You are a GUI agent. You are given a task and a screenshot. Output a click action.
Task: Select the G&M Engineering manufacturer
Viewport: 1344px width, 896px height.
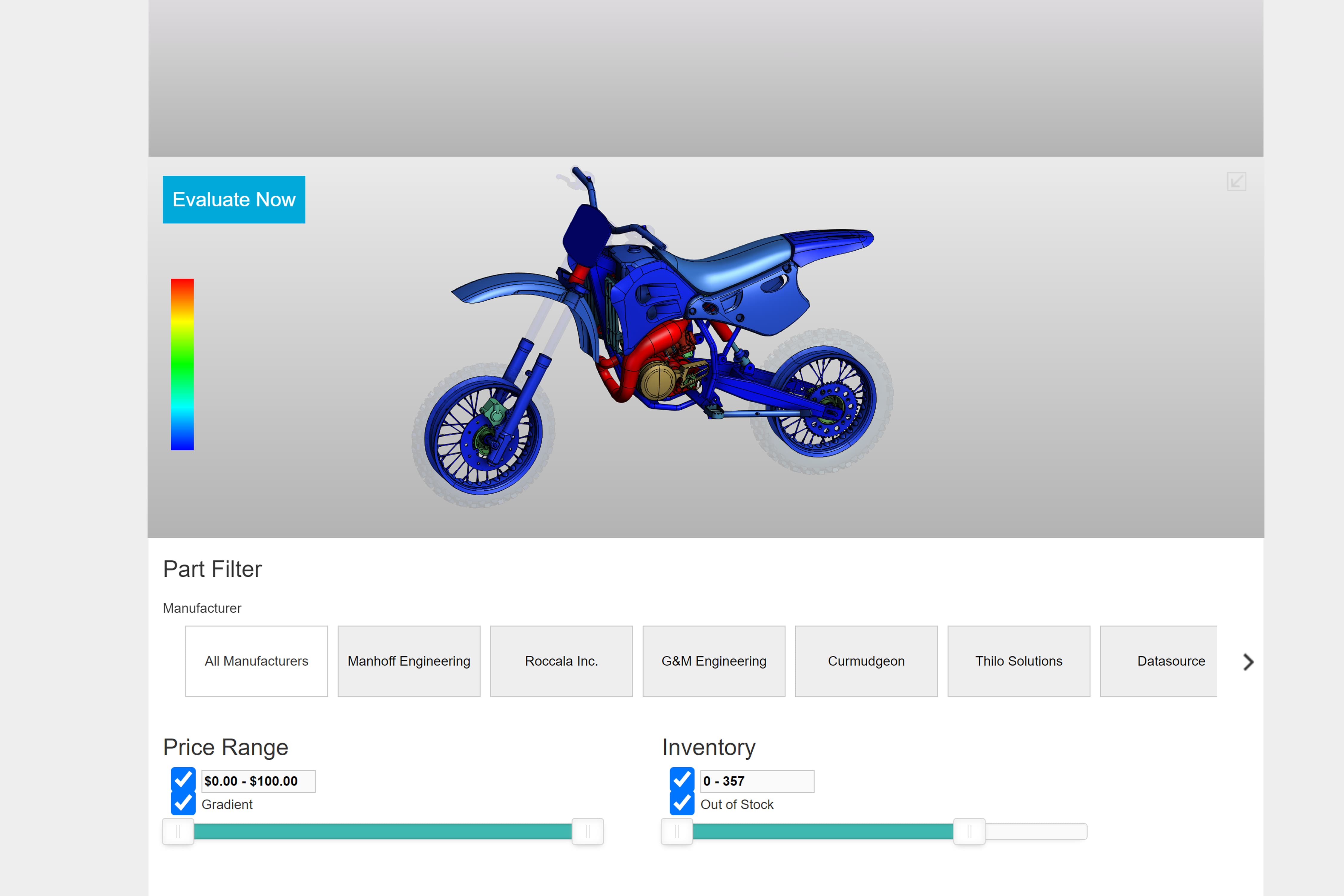pyautogui.click(x=714, y=661)
